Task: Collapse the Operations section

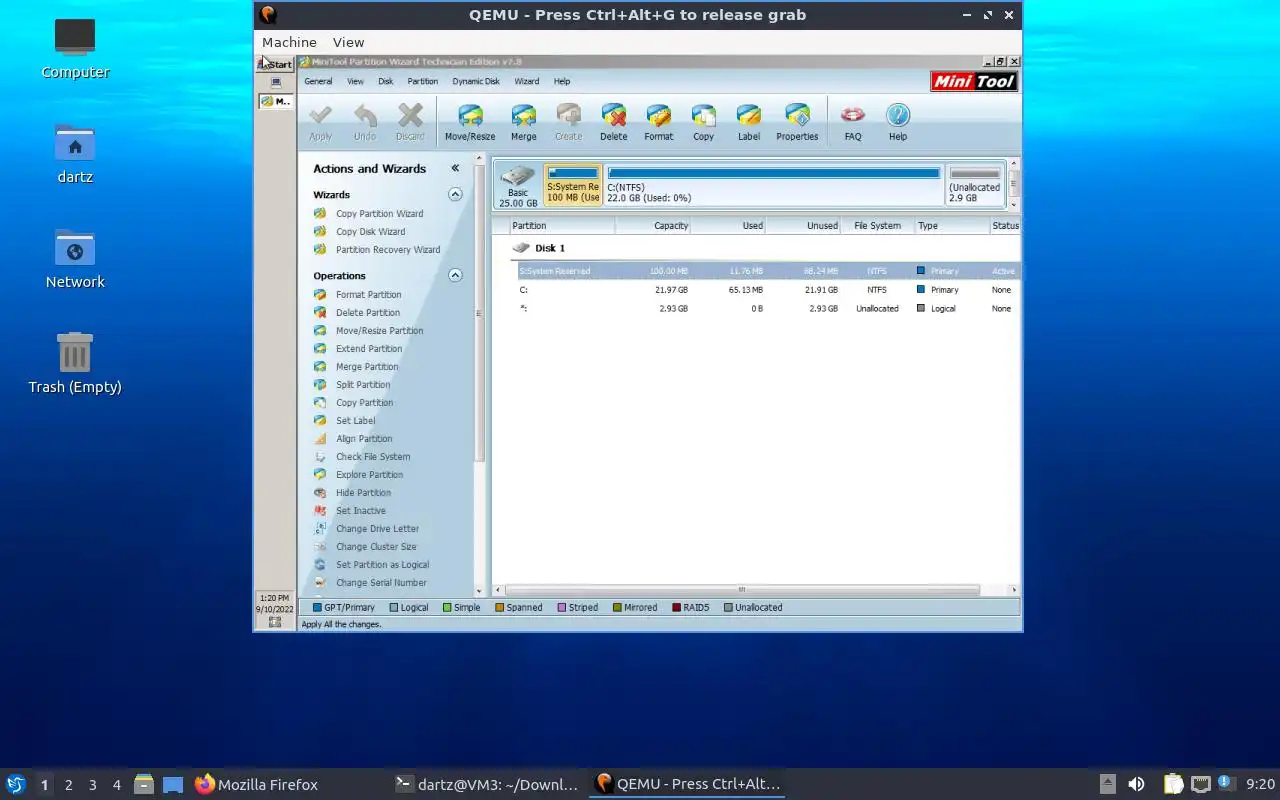Action: (455, 275)
